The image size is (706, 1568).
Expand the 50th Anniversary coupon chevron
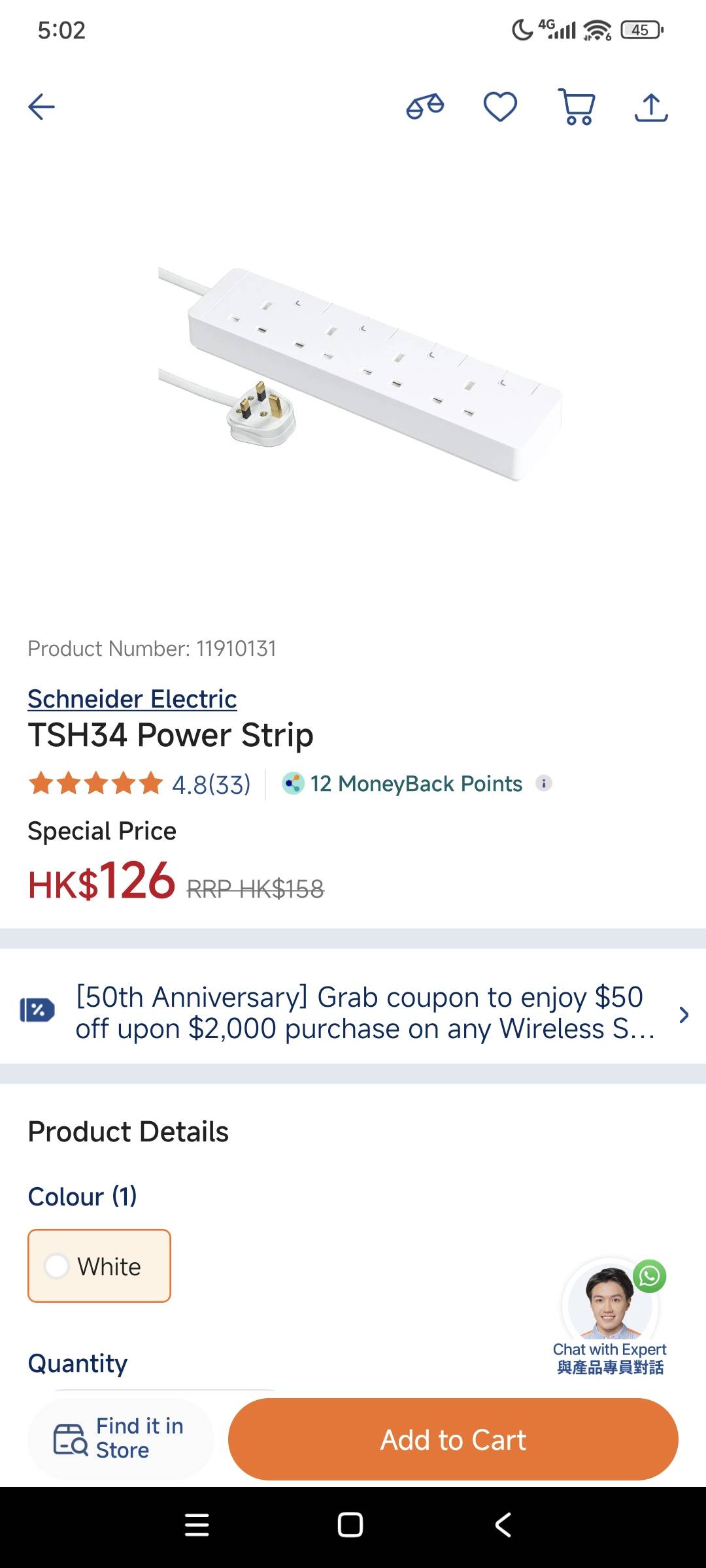(x=684, y=1015)
